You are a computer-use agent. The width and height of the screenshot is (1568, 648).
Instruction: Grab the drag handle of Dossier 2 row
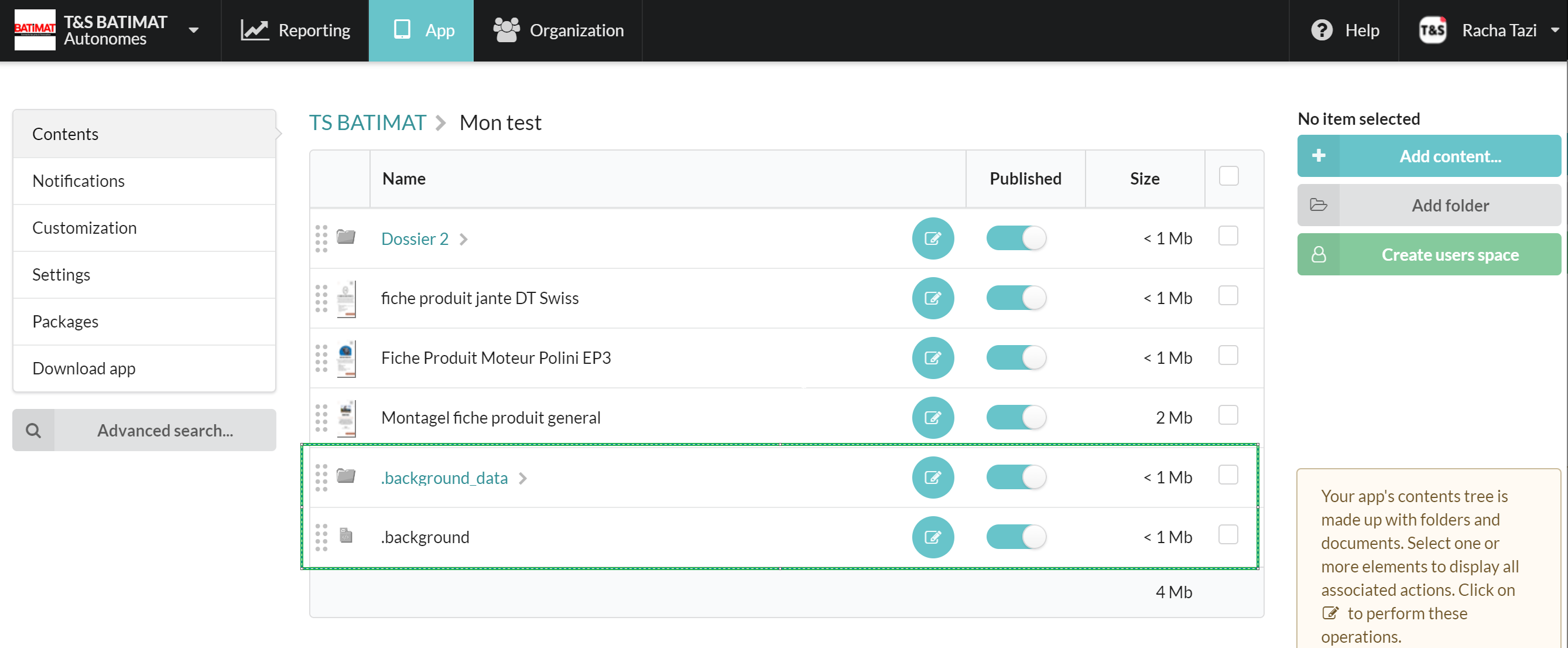click(321, 238)
